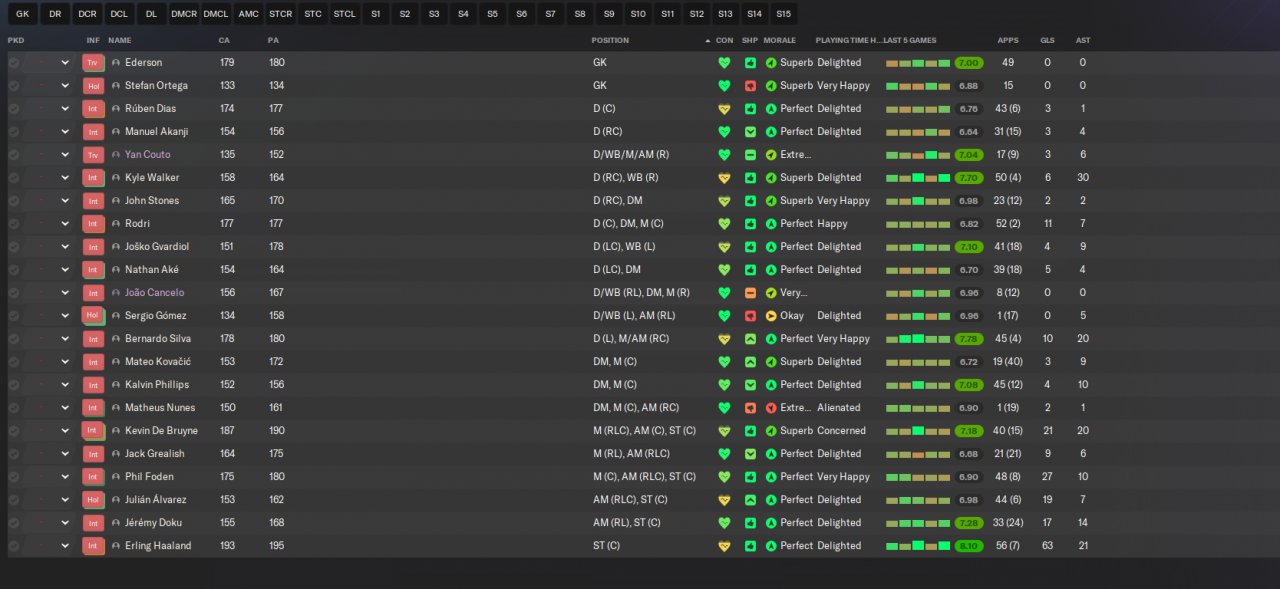This screenshot has width=1280, height=589.
Task: Click Haaland's last 5 games form bar
Action: [918, 545]
